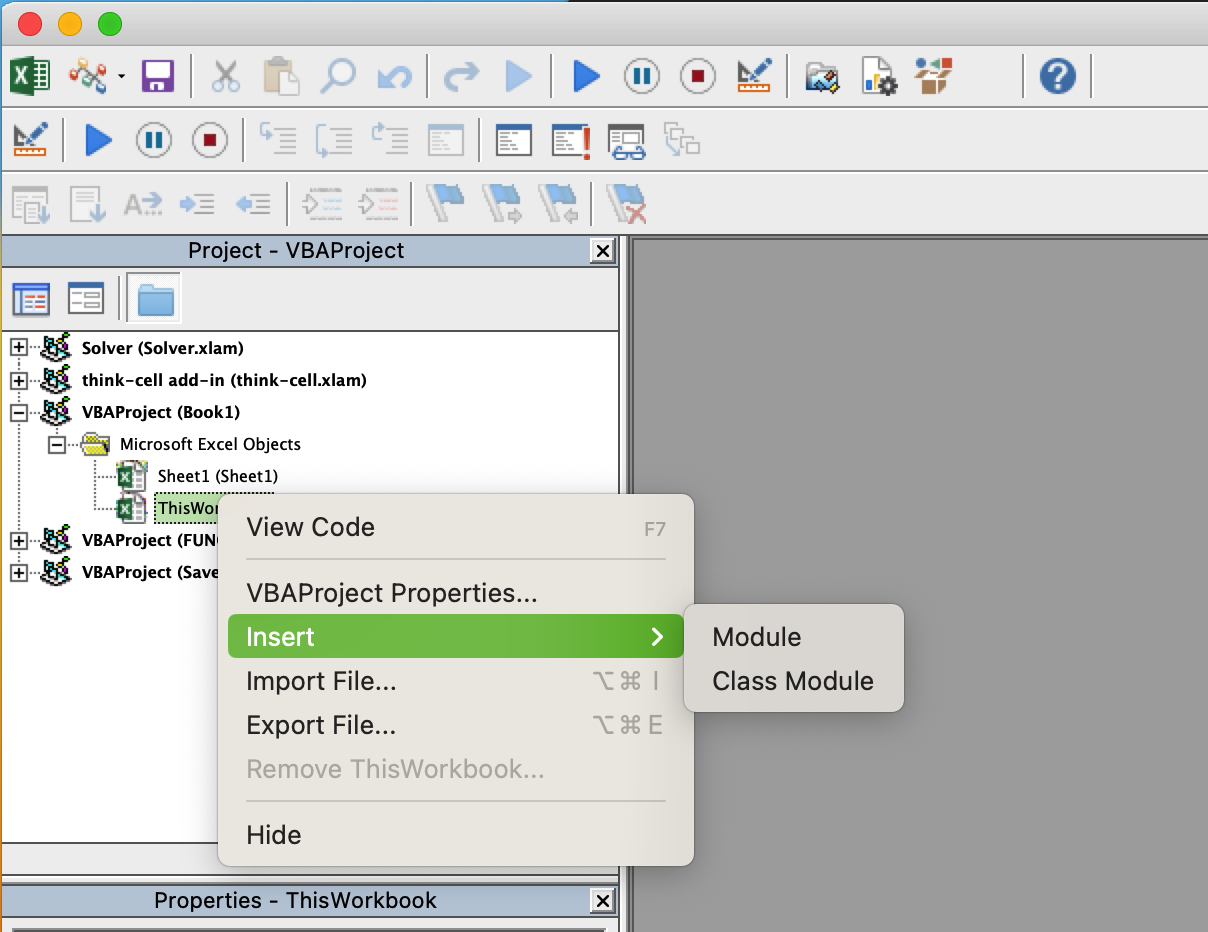The height and width of the screenshot is (932, 1208).
Task: Click the Undo arrow icon
Action: point(395,77)
